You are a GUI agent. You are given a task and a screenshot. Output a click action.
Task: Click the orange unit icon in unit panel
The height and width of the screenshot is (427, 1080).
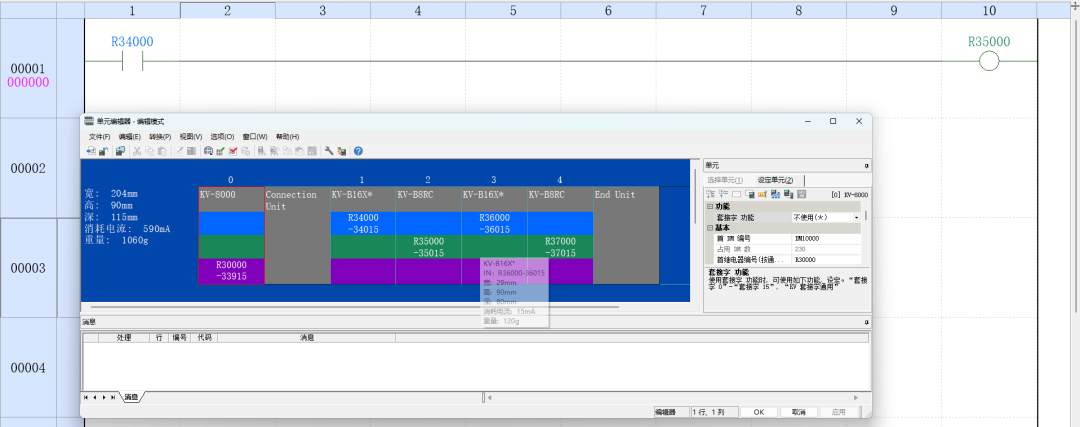[x=762, y=194]
